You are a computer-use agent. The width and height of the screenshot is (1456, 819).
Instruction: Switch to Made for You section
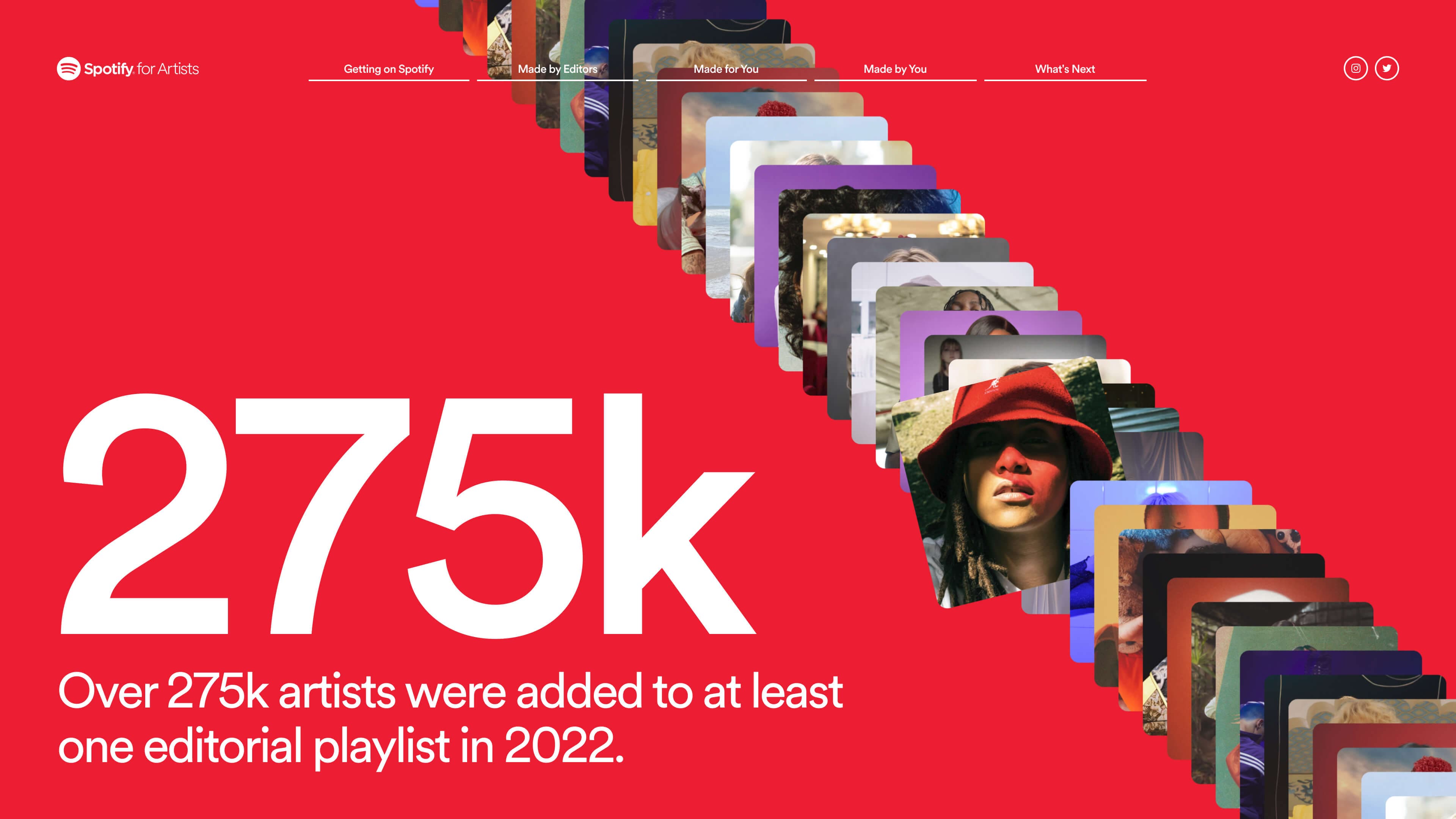726,69
